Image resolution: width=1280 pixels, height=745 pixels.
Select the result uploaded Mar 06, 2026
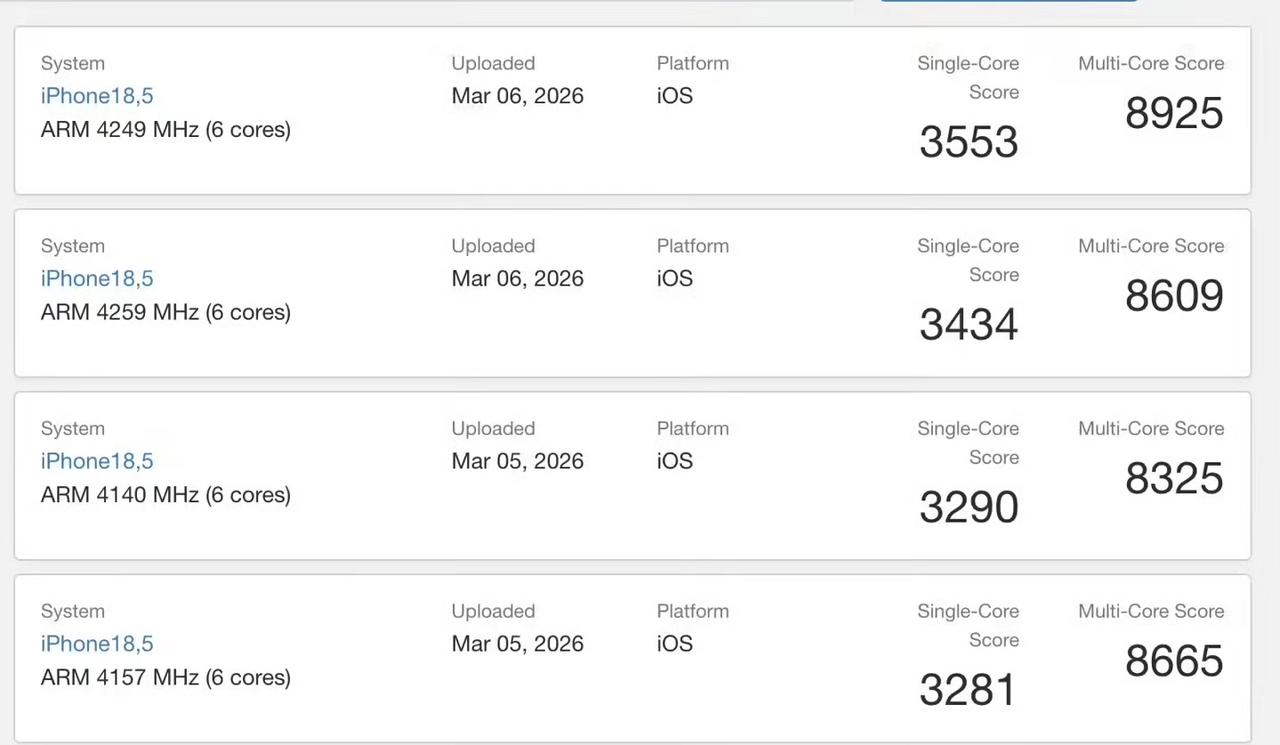pos(517,96)
